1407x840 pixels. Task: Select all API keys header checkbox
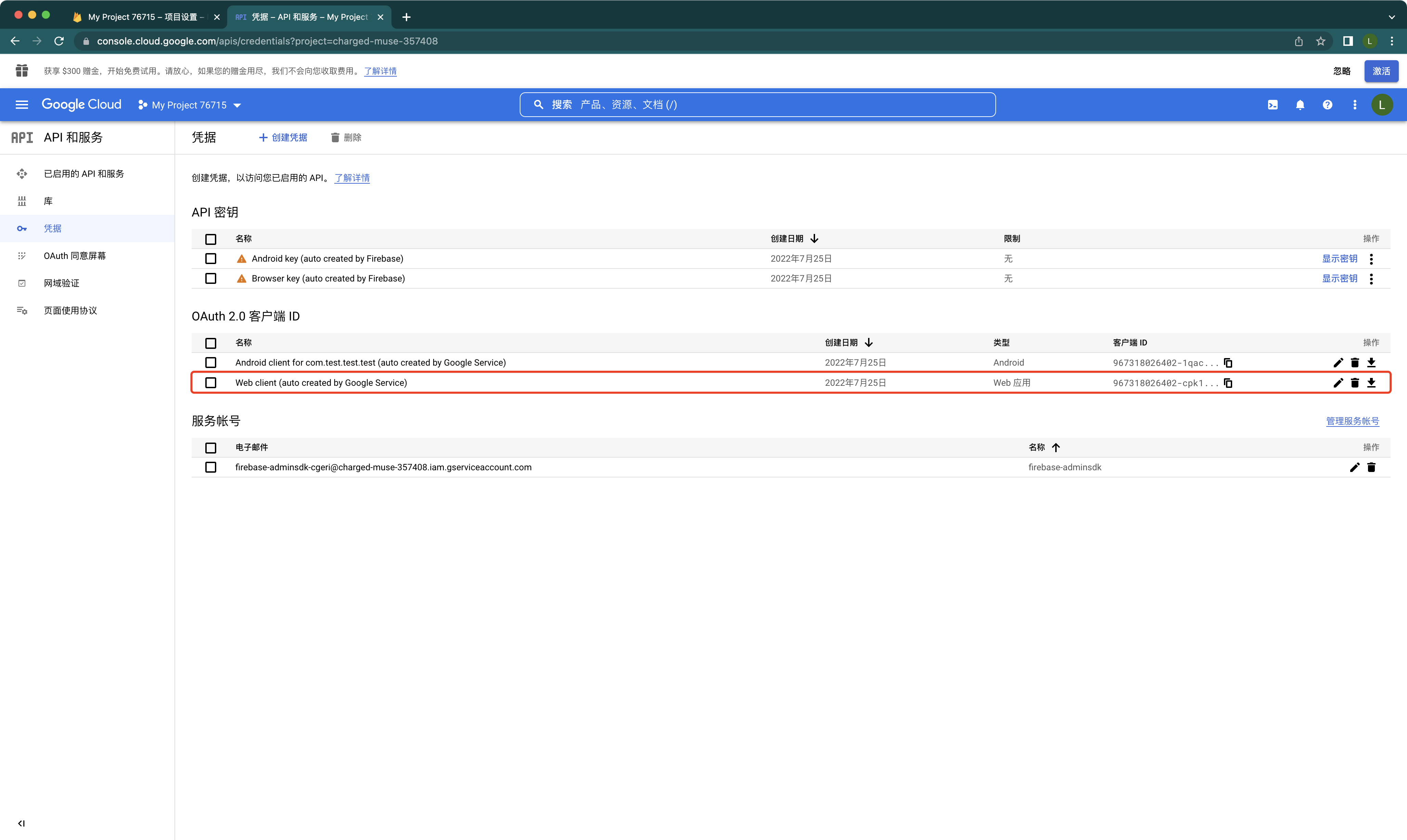click(211, 239)
